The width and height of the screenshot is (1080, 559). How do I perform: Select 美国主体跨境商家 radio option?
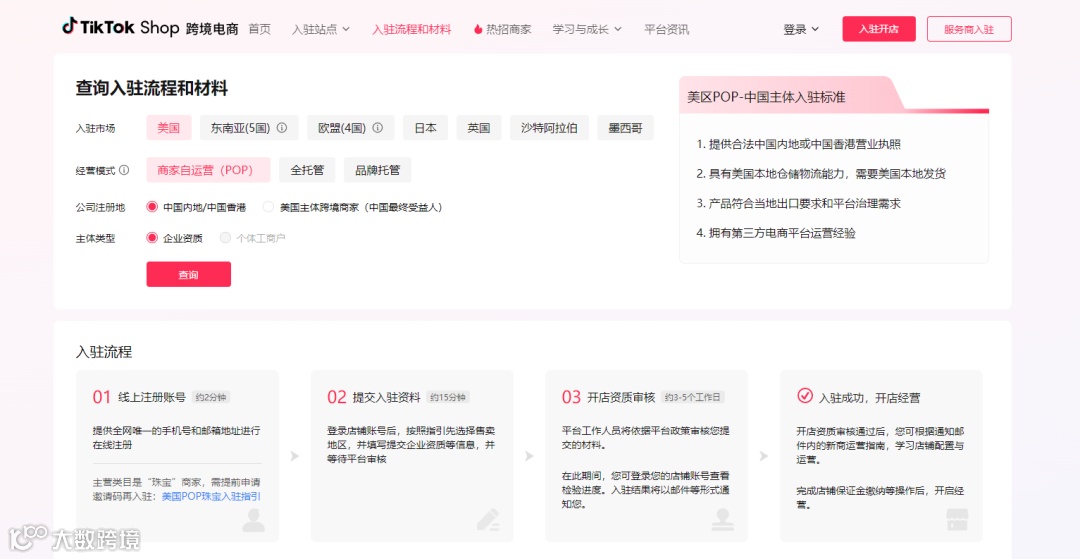coord(269,207)
